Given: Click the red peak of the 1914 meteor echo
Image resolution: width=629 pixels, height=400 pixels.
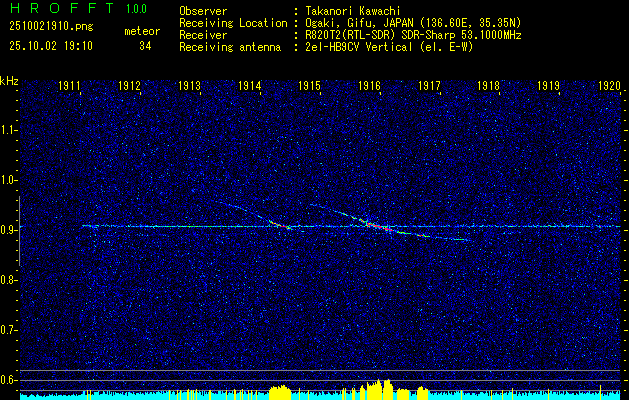Looking at the screenshot, I should [x=282, y=225].
